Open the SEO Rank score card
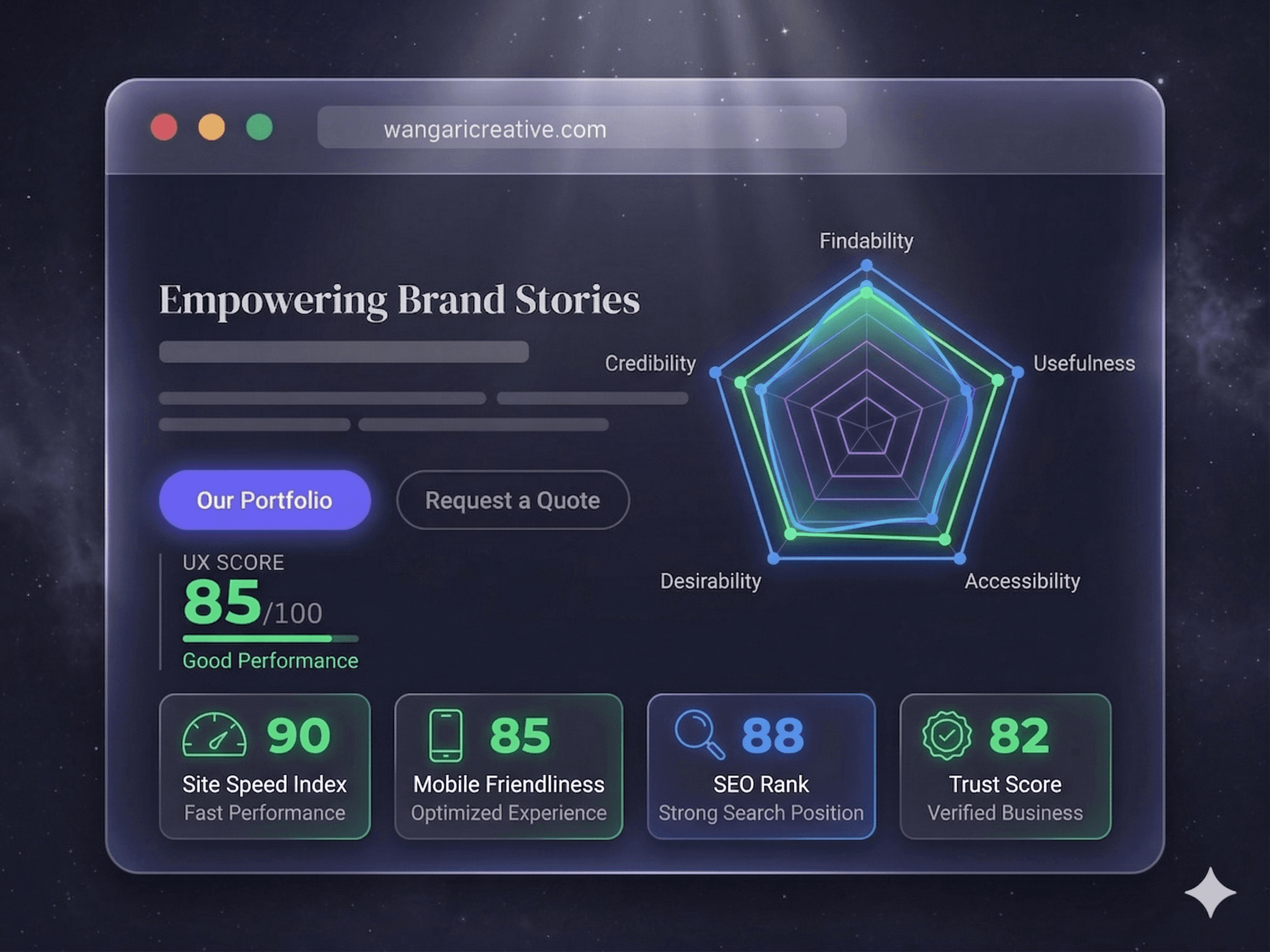 [x=761, y=767]
